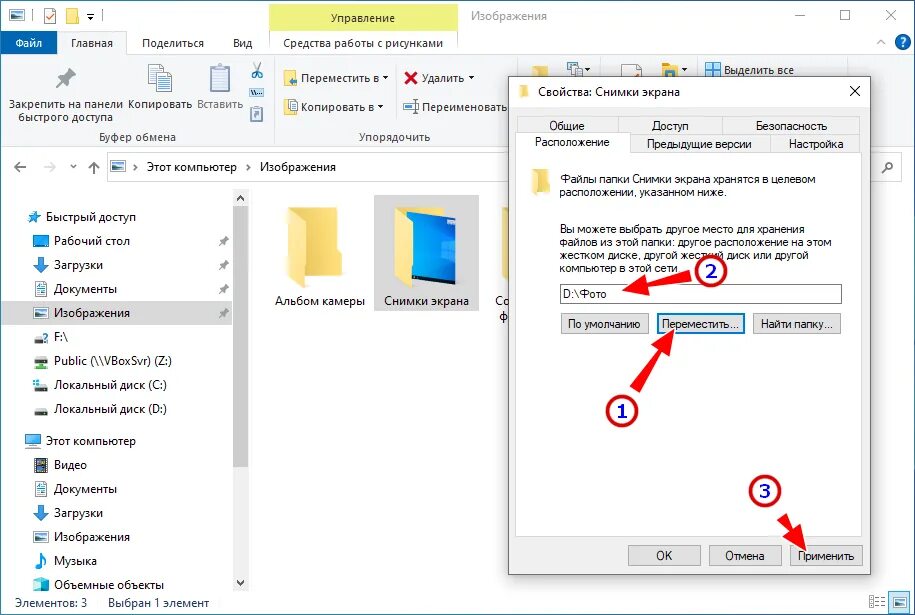The height and width of the screenshot is (615, 915).
Task: Click the Copy path icon under scissors
Action: 257,93
